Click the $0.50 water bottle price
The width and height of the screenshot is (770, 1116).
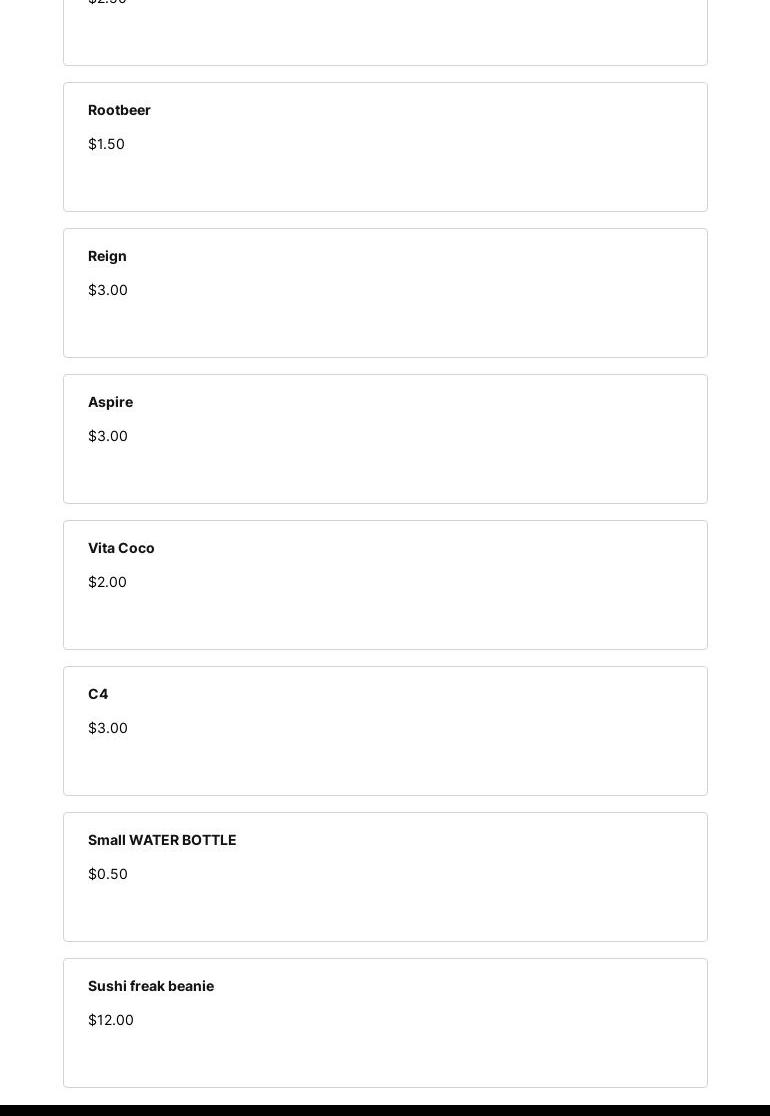click(x=108, y=874)
